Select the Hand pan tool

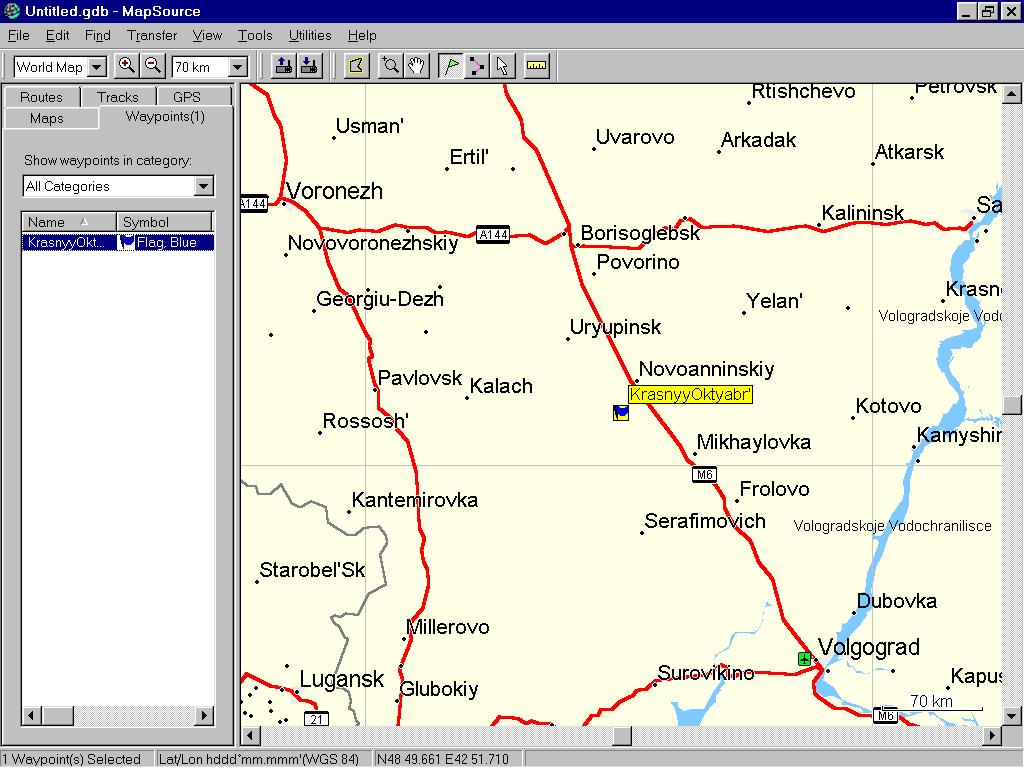click(417, 66)
